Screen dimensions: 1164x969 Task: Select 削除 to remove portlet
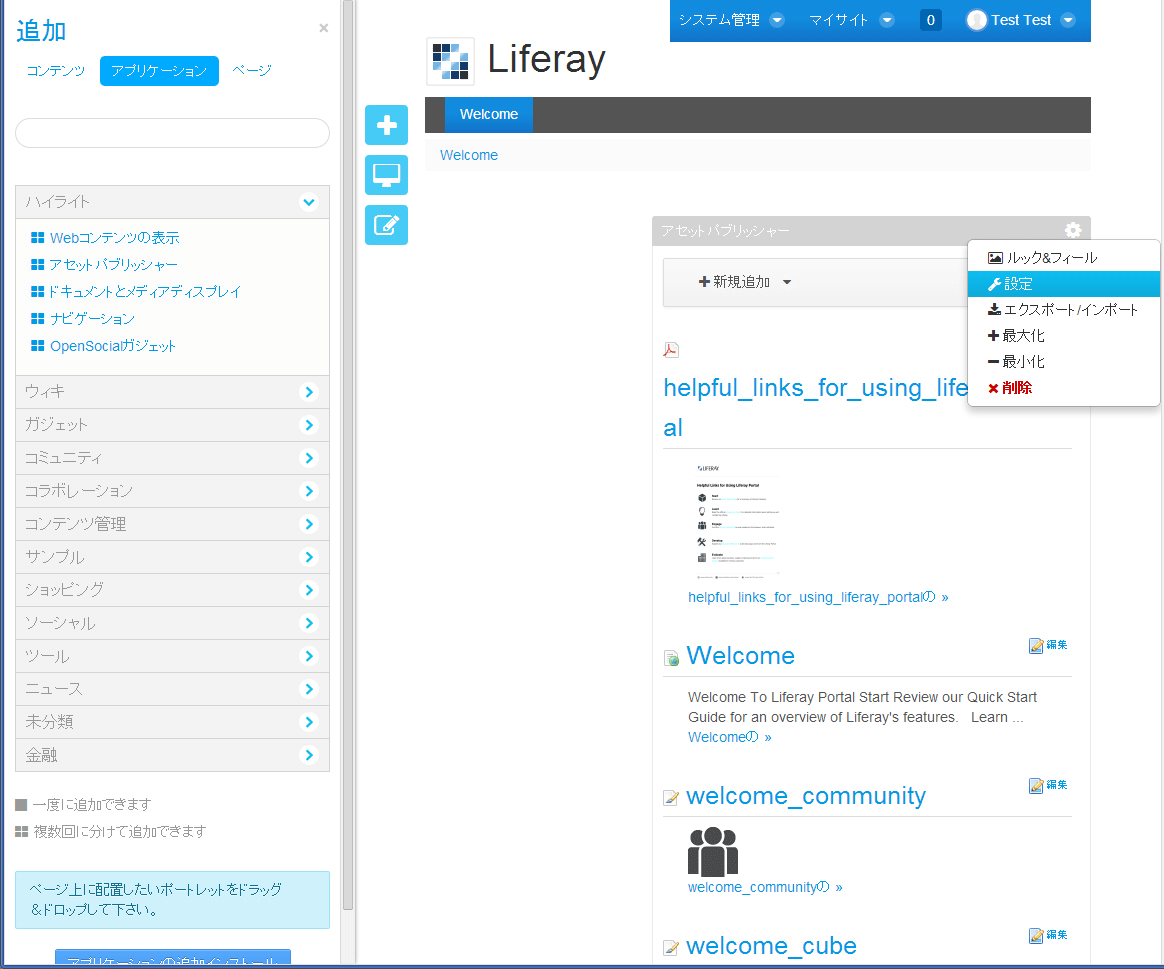1064,388
